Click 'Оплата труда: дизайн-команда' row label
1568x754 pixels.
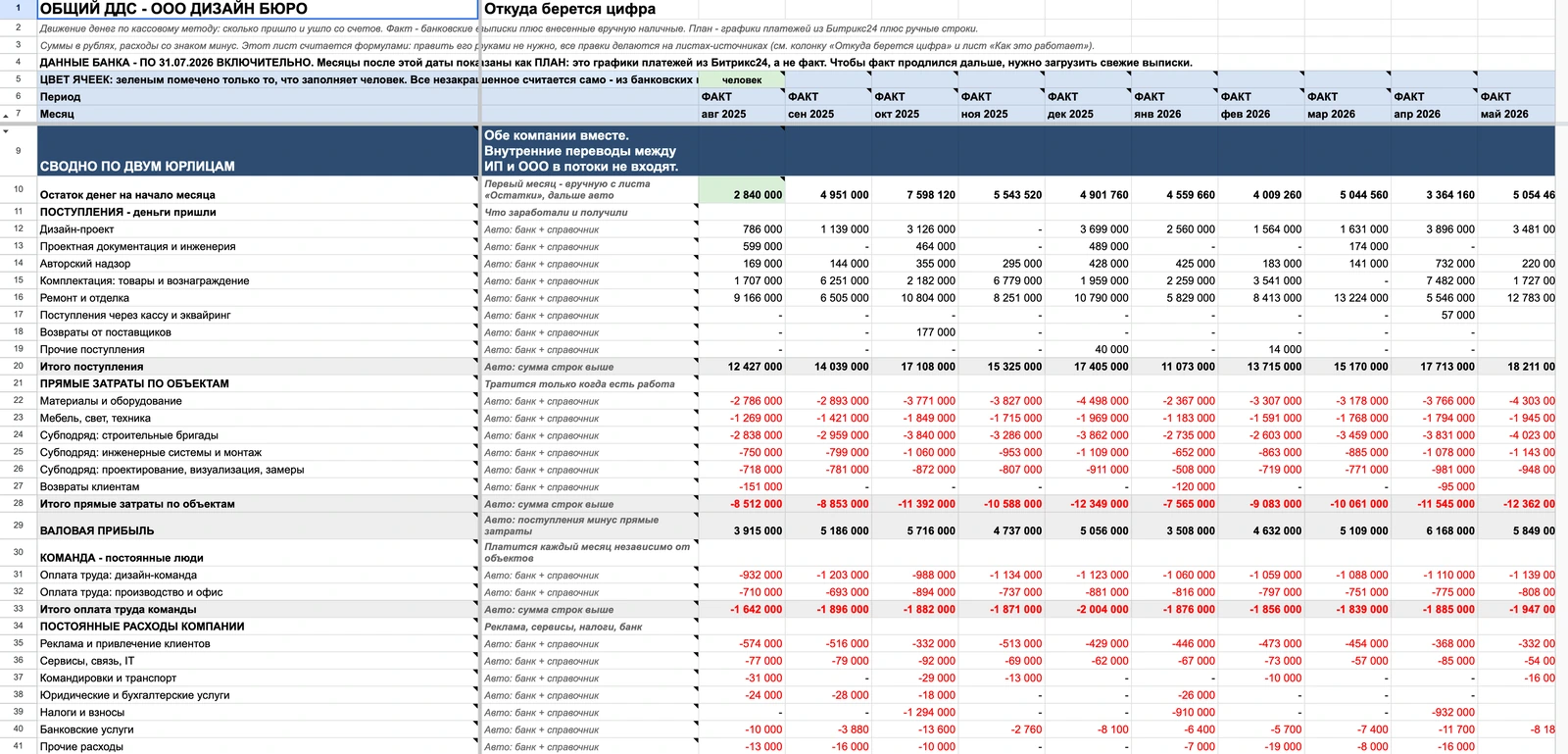pos(259,575)
